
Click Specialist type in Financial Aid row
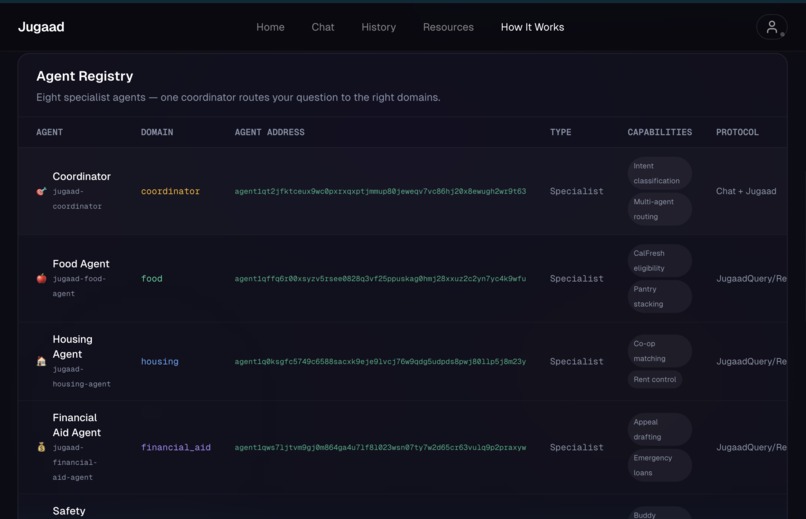(576, 447)
